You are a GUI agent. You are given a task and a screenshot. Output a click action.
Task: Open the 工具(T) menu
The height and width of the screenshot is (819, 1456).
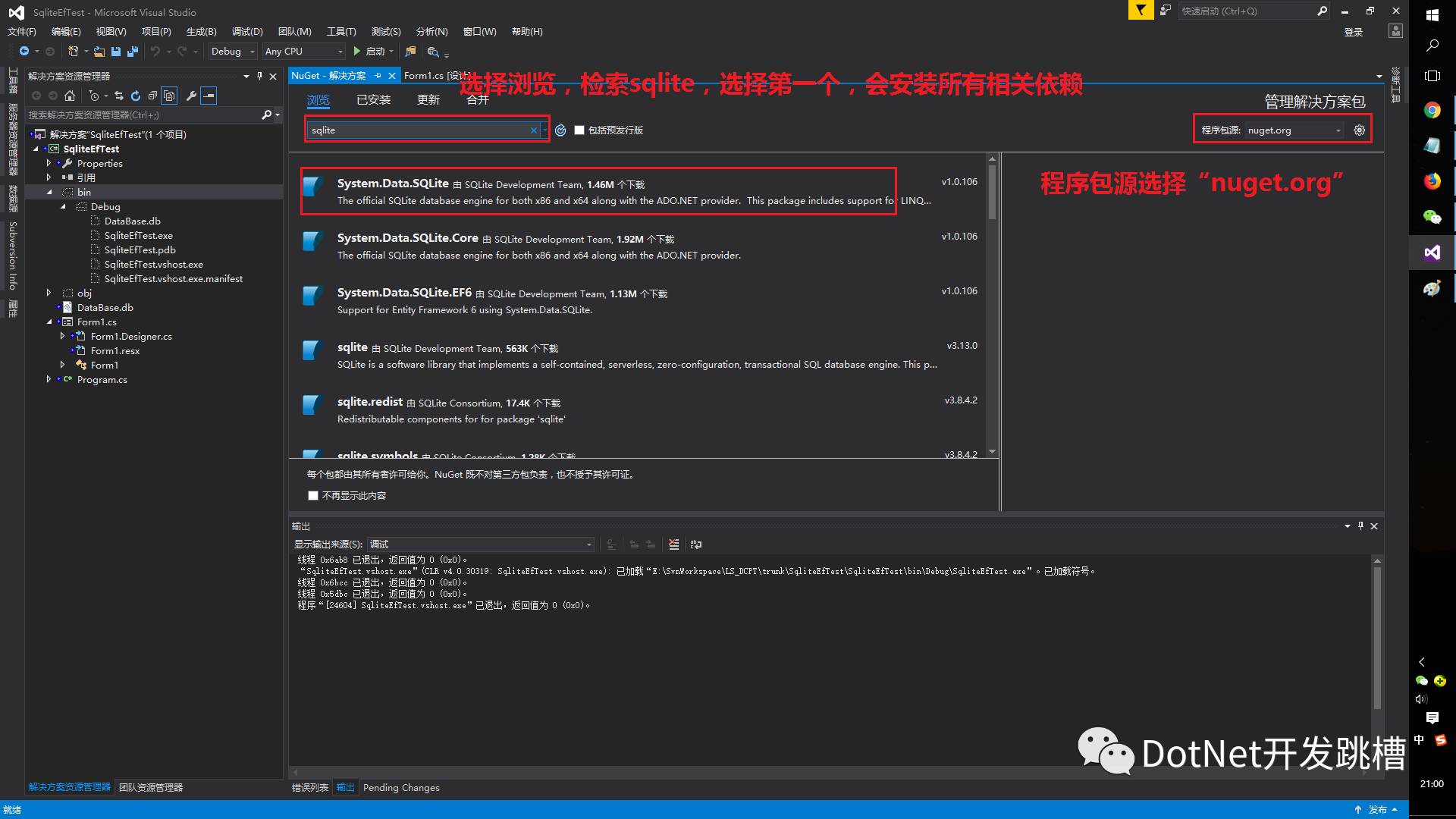click(x=341, y=31)
